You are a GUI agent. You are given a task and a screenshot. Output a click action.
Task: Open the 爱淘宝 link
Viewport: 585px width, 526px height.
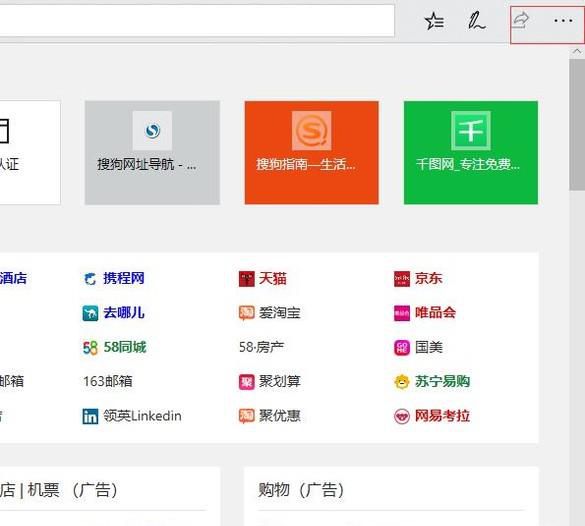[280, 313]
